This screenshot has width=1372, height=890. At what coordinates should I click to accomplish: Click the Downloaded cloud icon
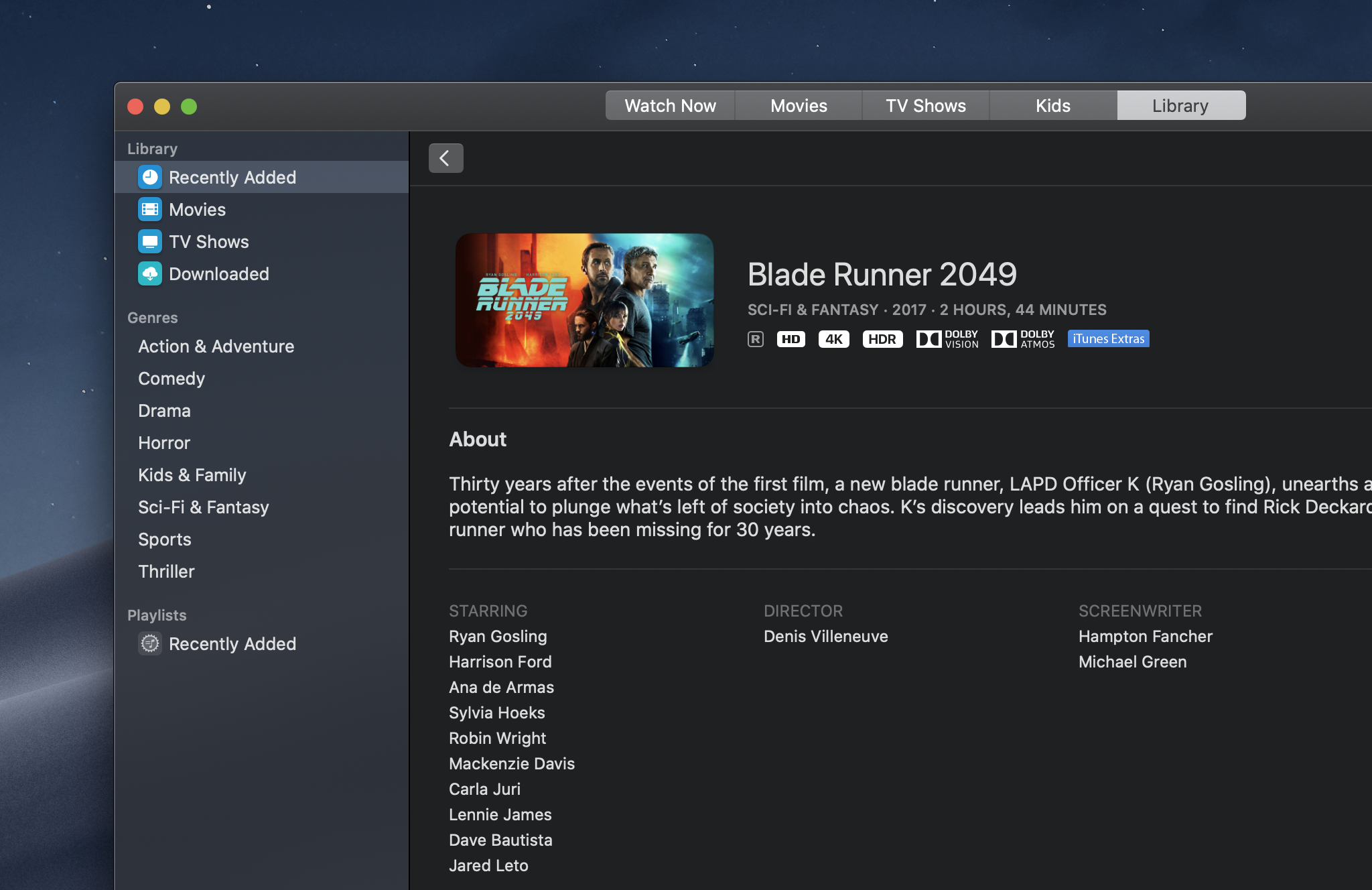(x=150, y=273)
